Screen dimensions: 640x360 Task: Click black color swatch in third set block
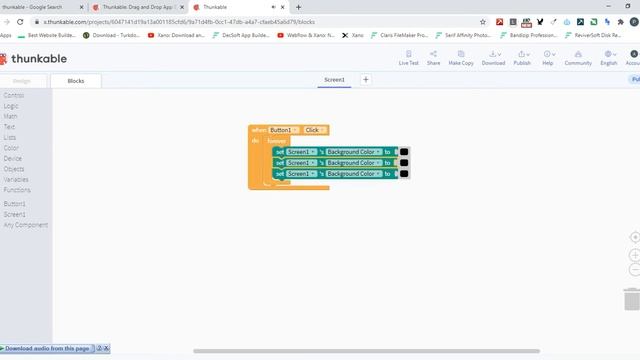[x=404, y=174]
